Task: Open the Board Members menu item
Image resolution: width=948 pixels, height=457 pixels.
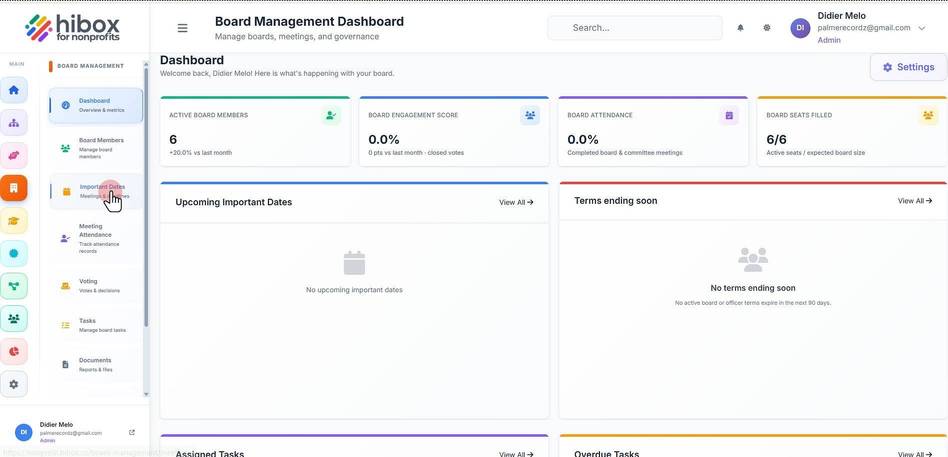Action: [96, 148]
